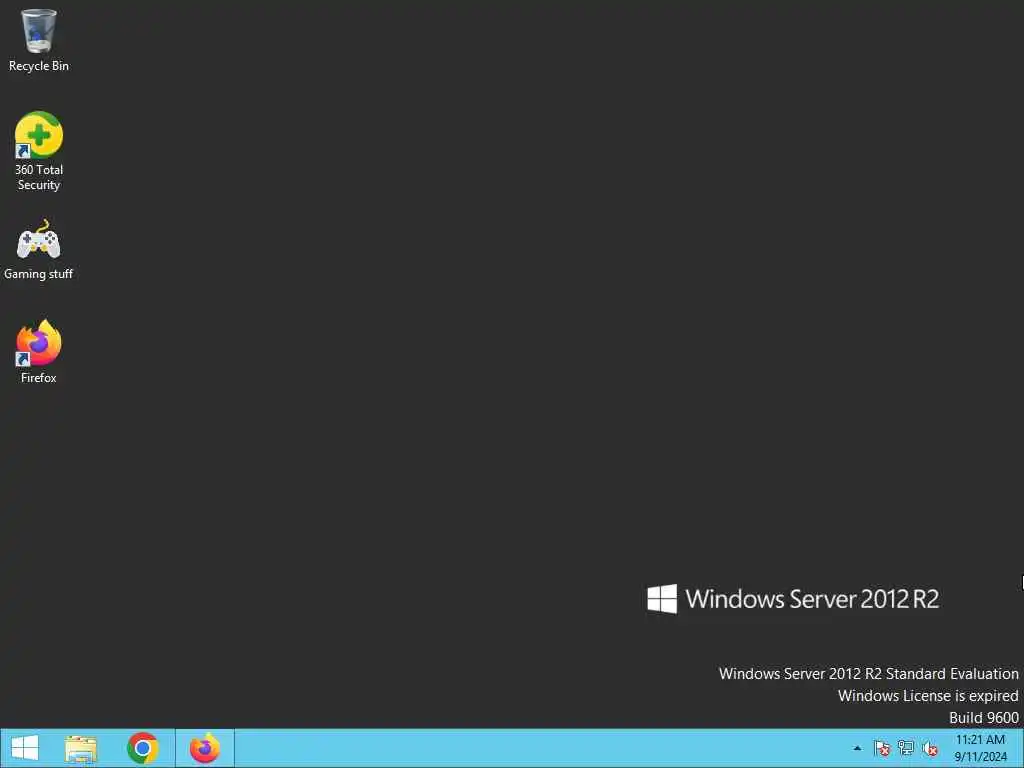Open Action Center flag icon
Viewport: 1024px width, 768px height.
click(882, 748)
